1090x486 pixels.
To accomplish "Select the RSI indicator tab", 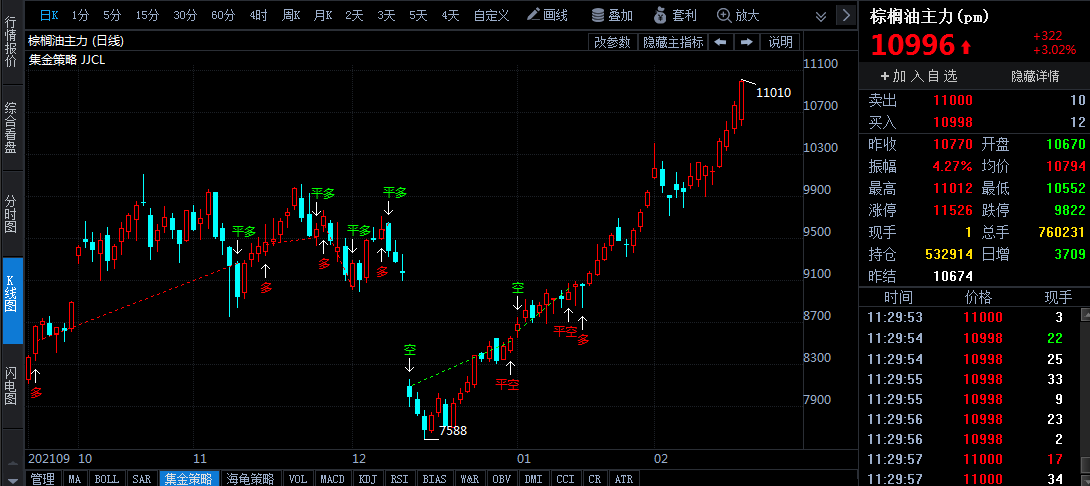I will click(x=399, y=478).
